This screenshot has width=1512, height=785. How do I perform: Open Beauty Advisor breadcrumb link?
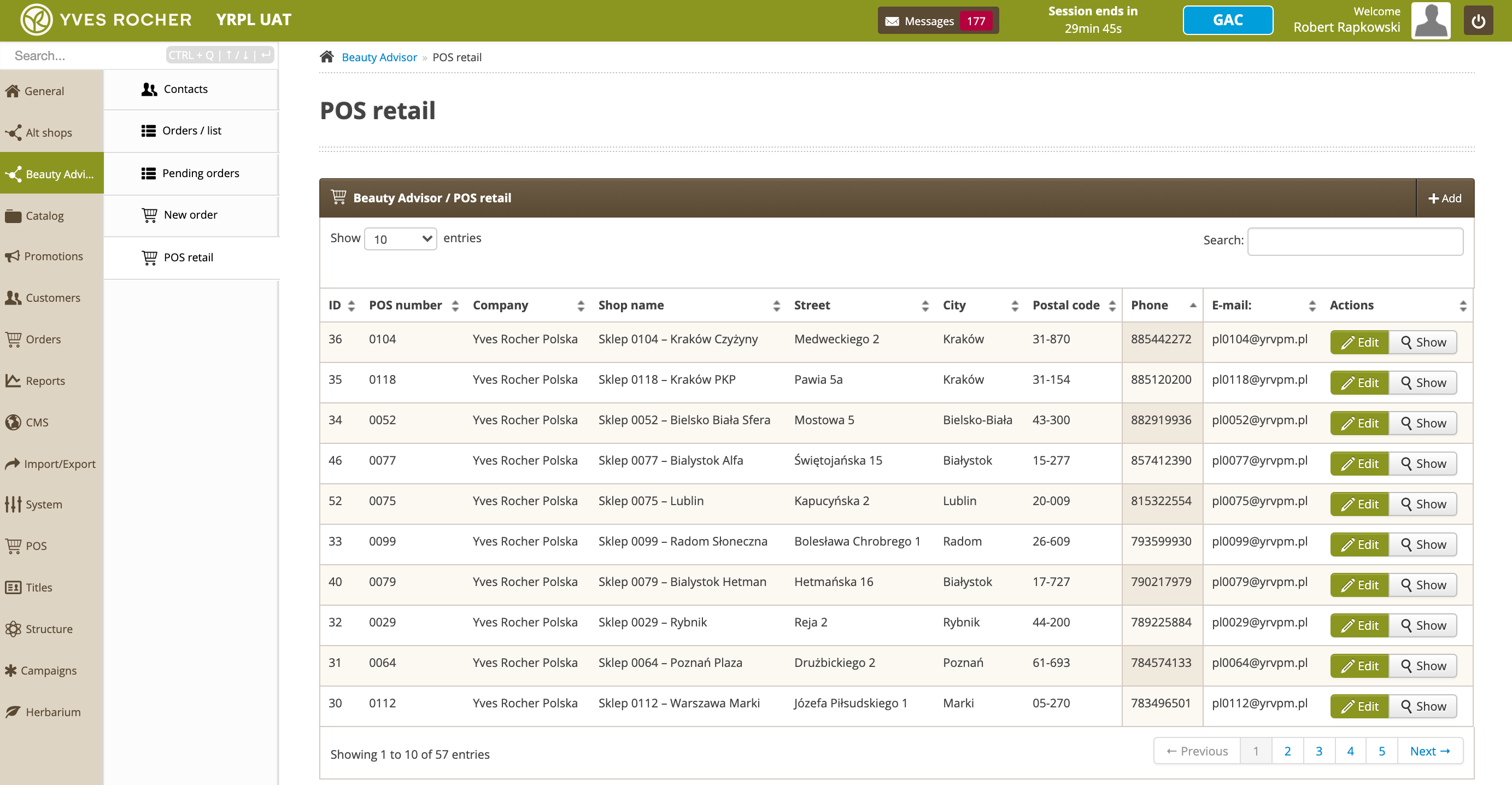tap(379, 57)
